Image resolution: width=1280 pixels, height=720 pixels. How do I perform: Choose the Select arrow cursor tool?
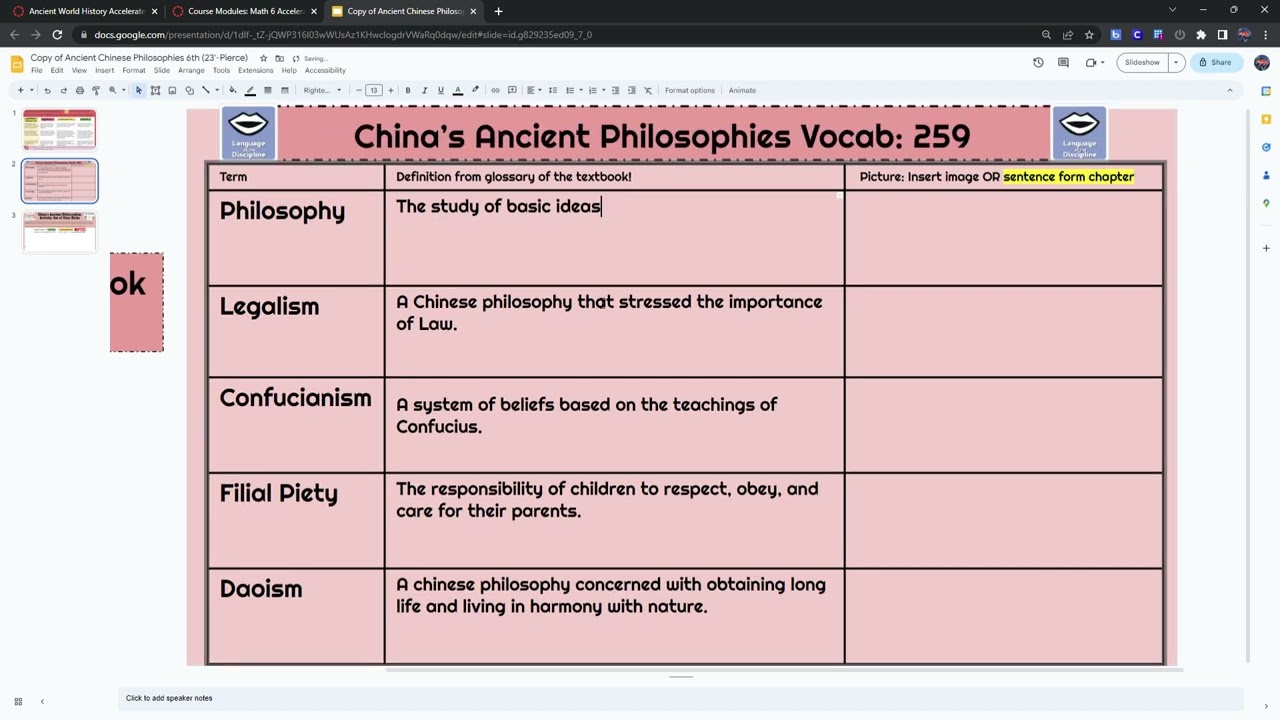click(139, 90)
